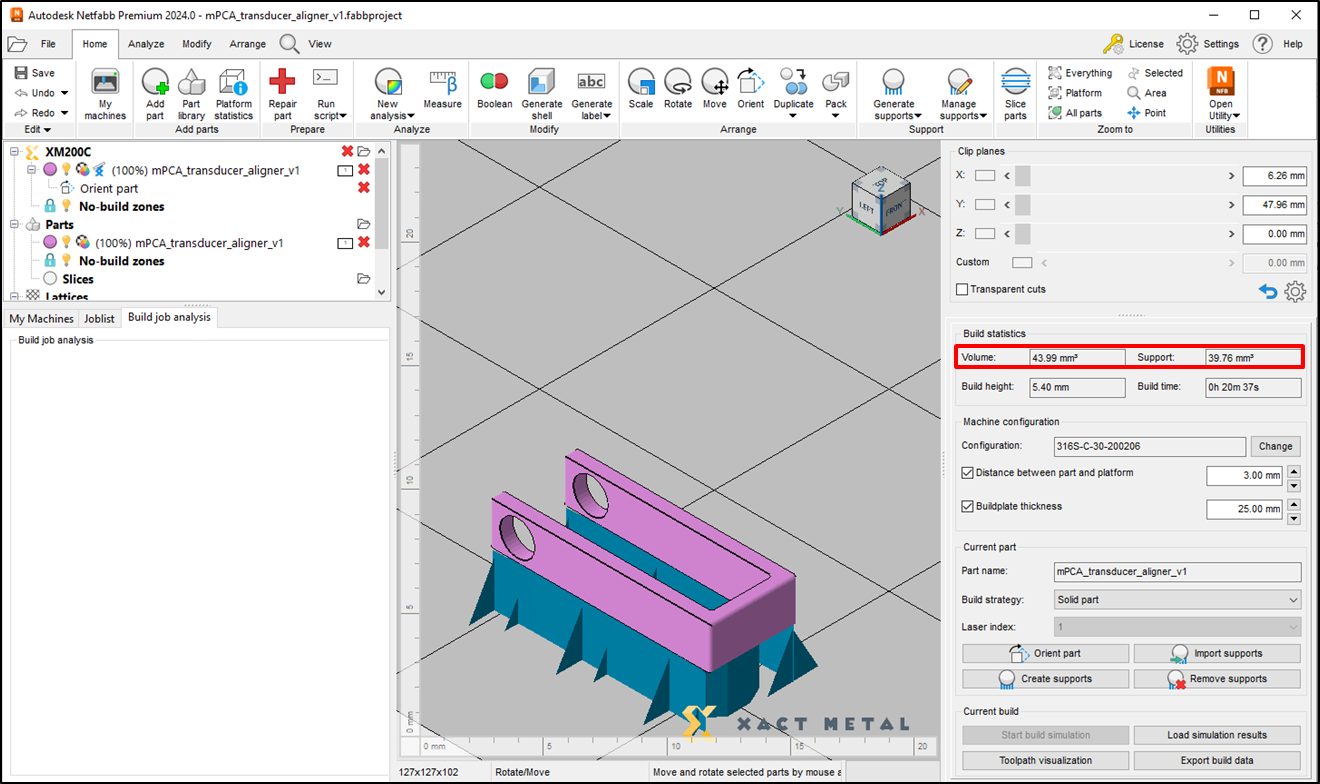Viewport: 1320px width, 784px height.
Task: Switch to the Joblist tab
Action: point(99,318)
